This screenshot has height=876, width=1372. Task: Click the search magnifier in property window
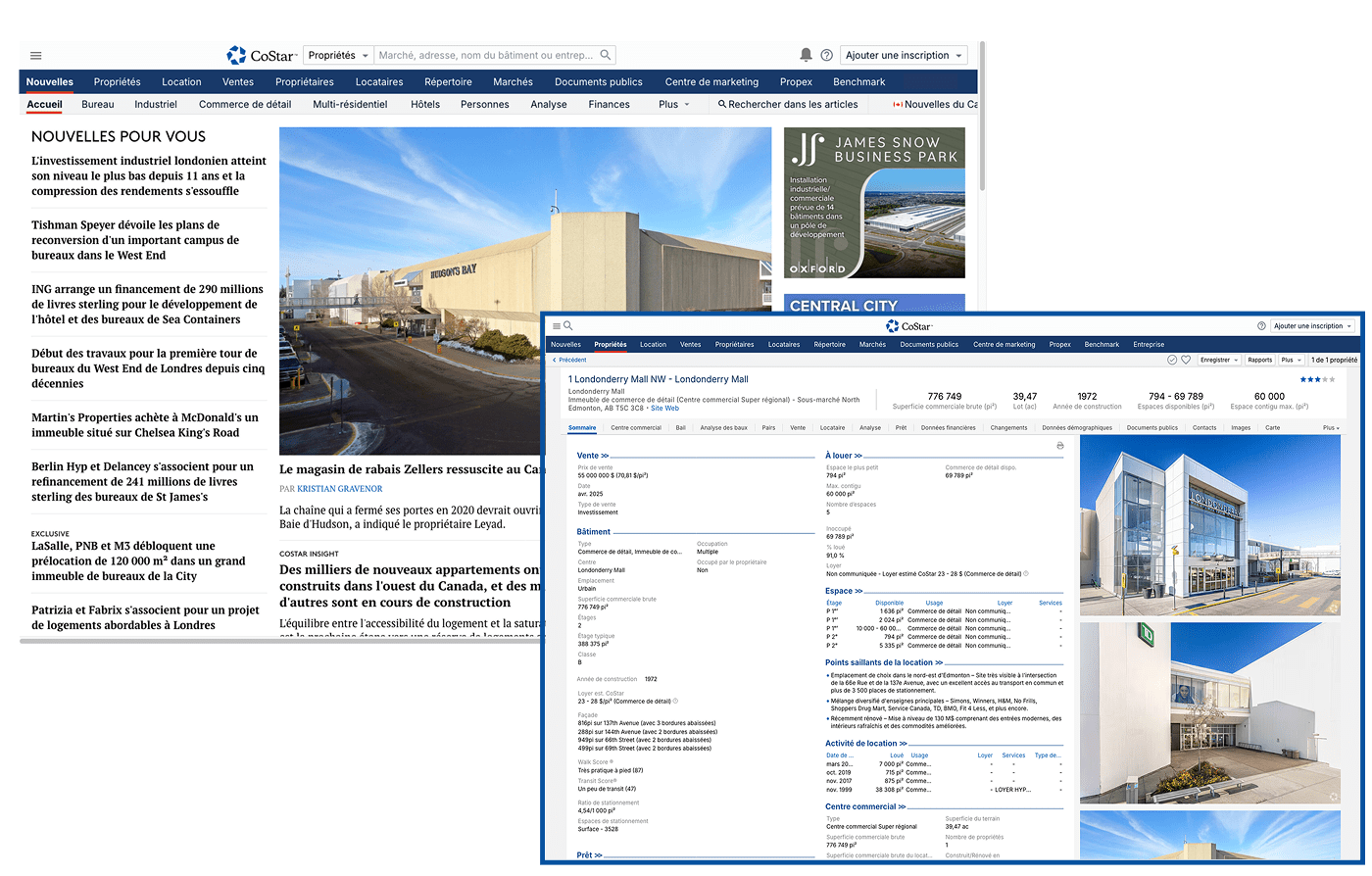tap(568, 326)
